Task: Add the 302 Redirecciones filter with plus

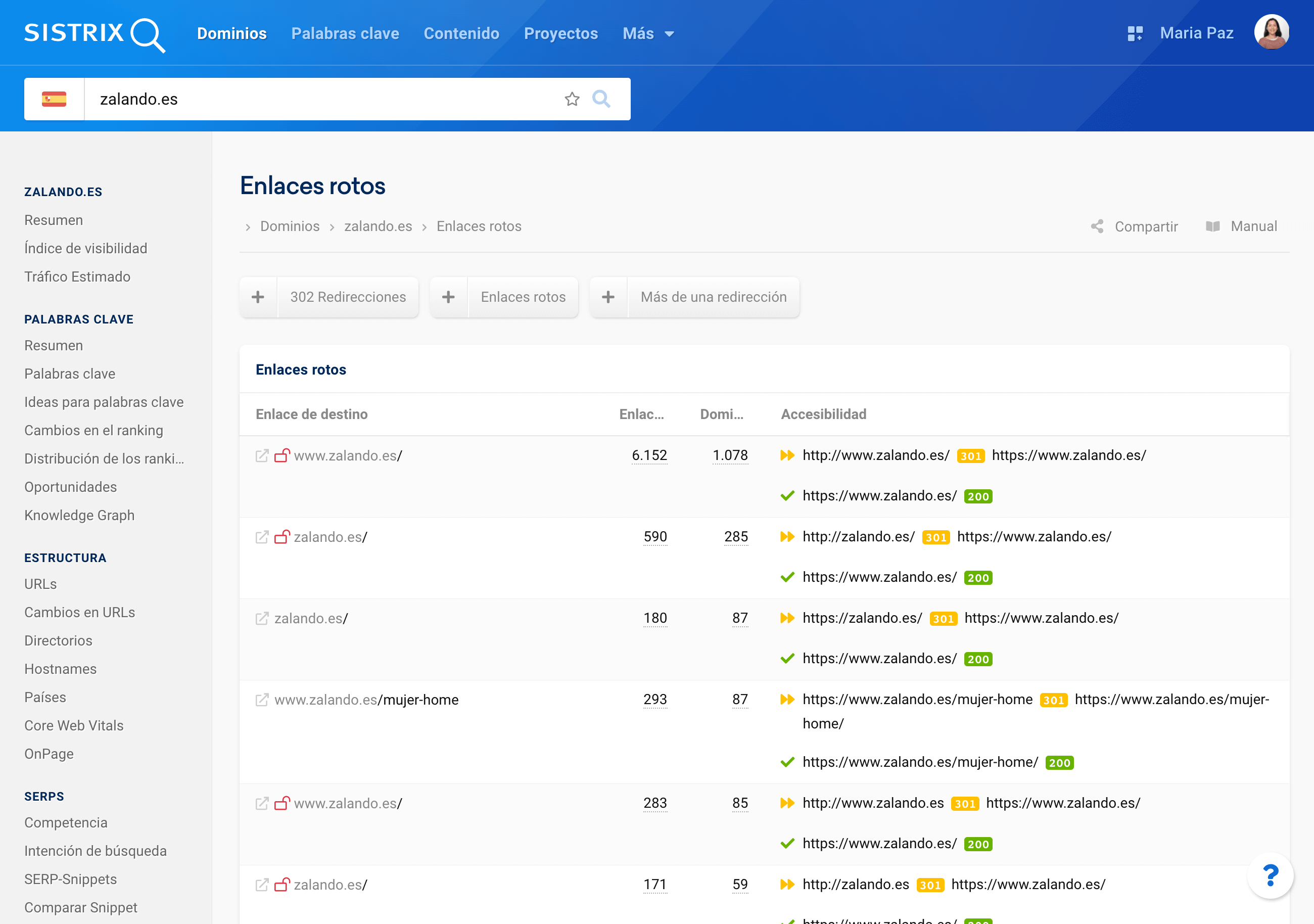Action: (258, 297)
